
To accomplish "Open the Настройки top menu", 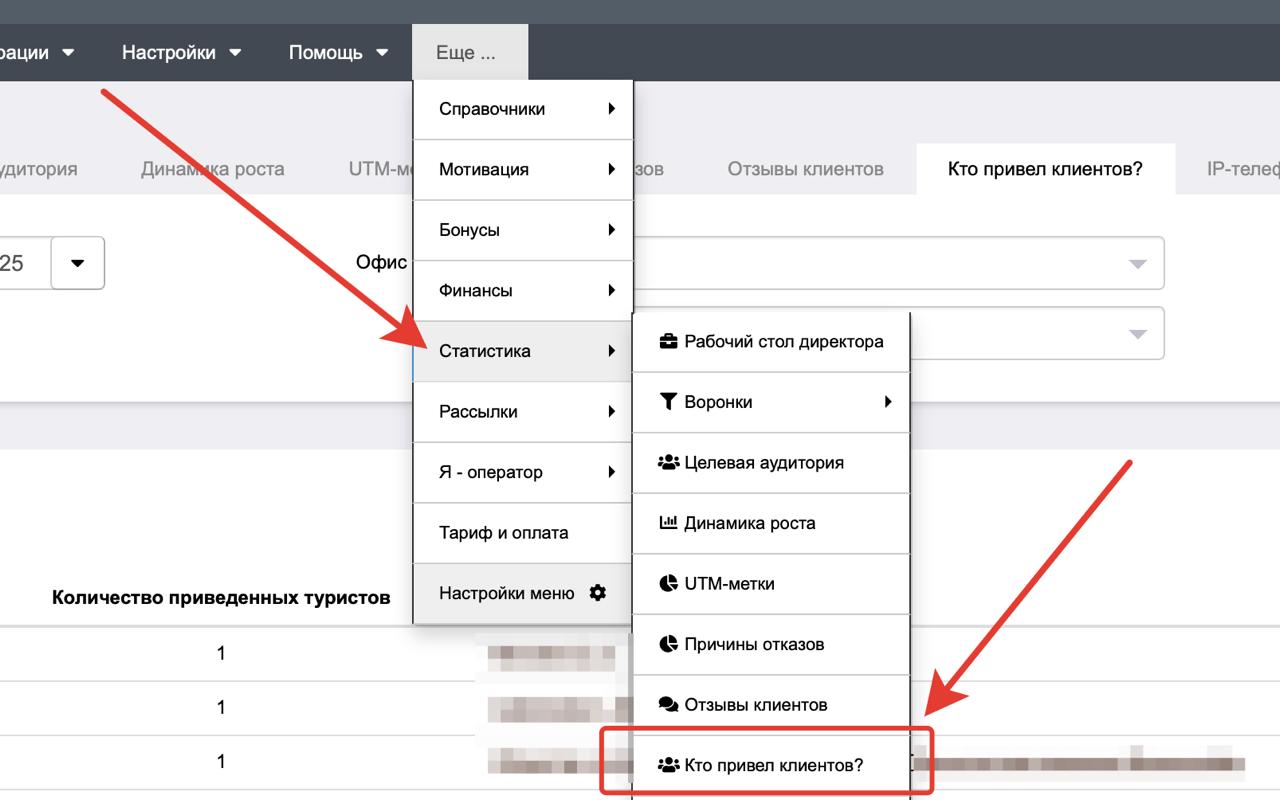I will point(181,52).
